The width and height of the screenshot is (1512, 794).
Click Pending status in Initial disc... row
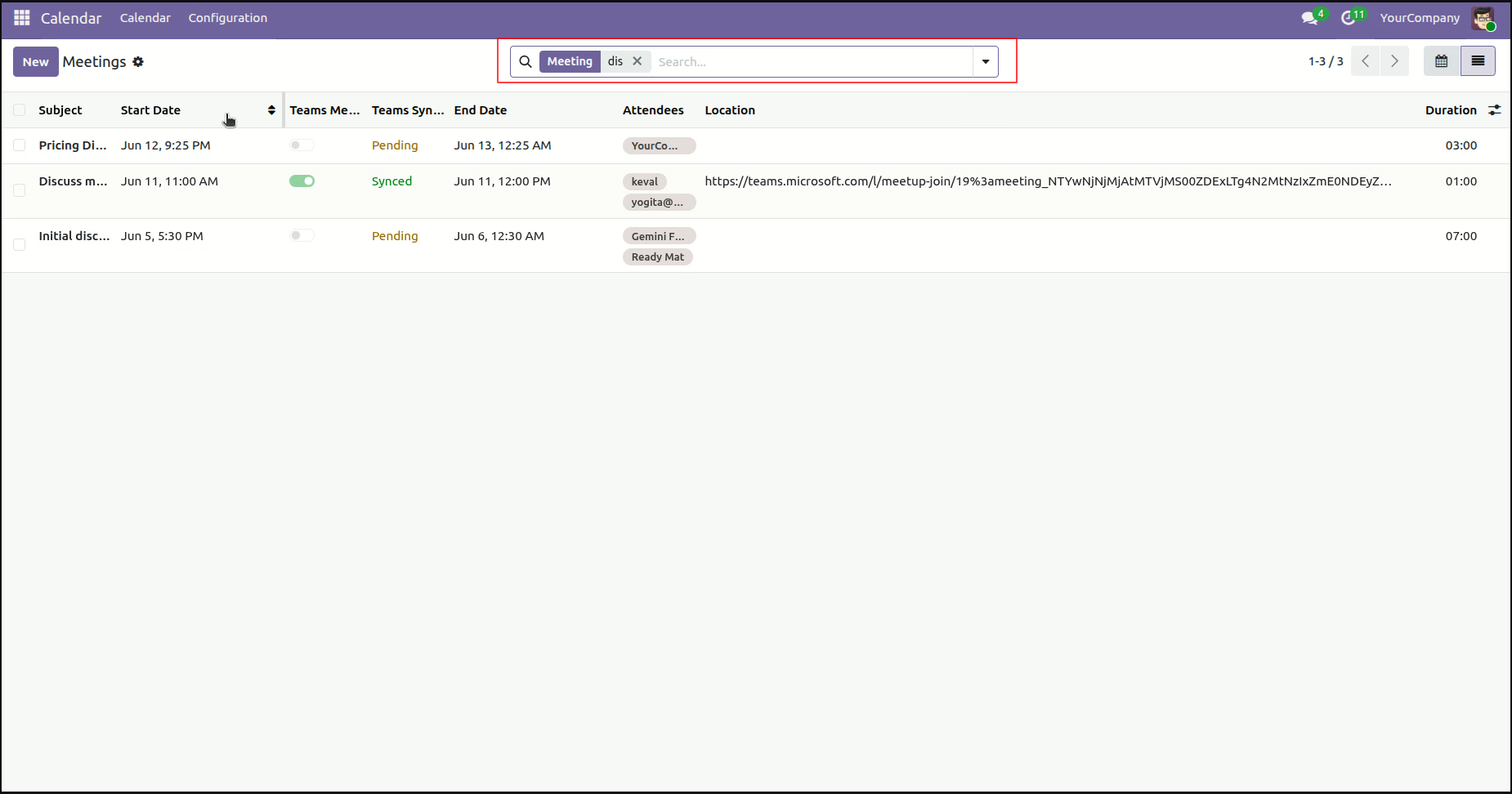coord(395,236)
